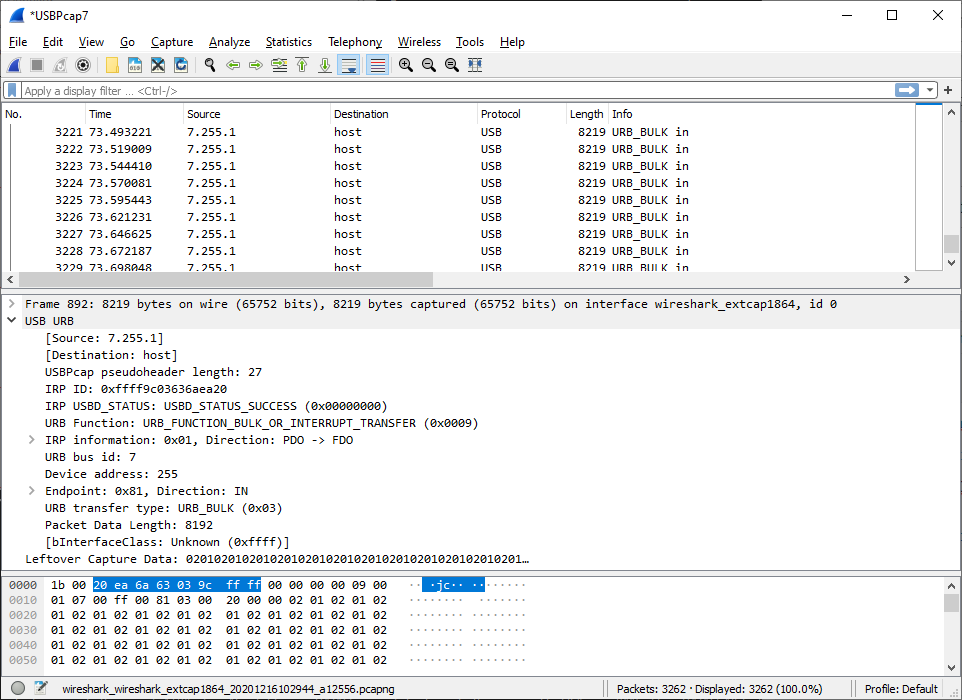Select packet number 3221
962x700 pixels.
click(x=458, y=132)
